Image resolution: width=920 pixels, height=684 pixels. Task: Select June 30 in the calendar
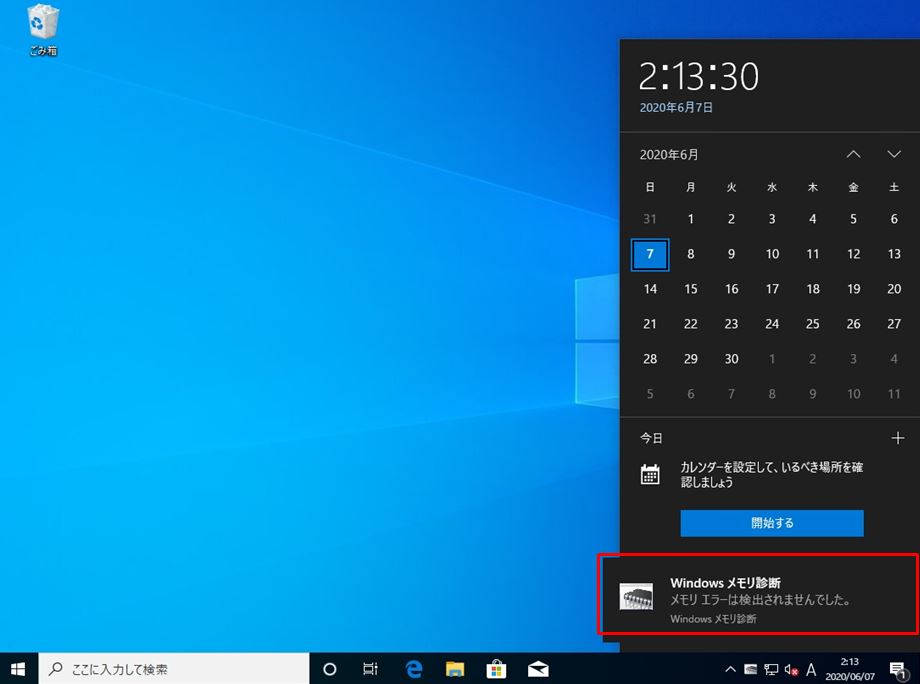(731, 359)
